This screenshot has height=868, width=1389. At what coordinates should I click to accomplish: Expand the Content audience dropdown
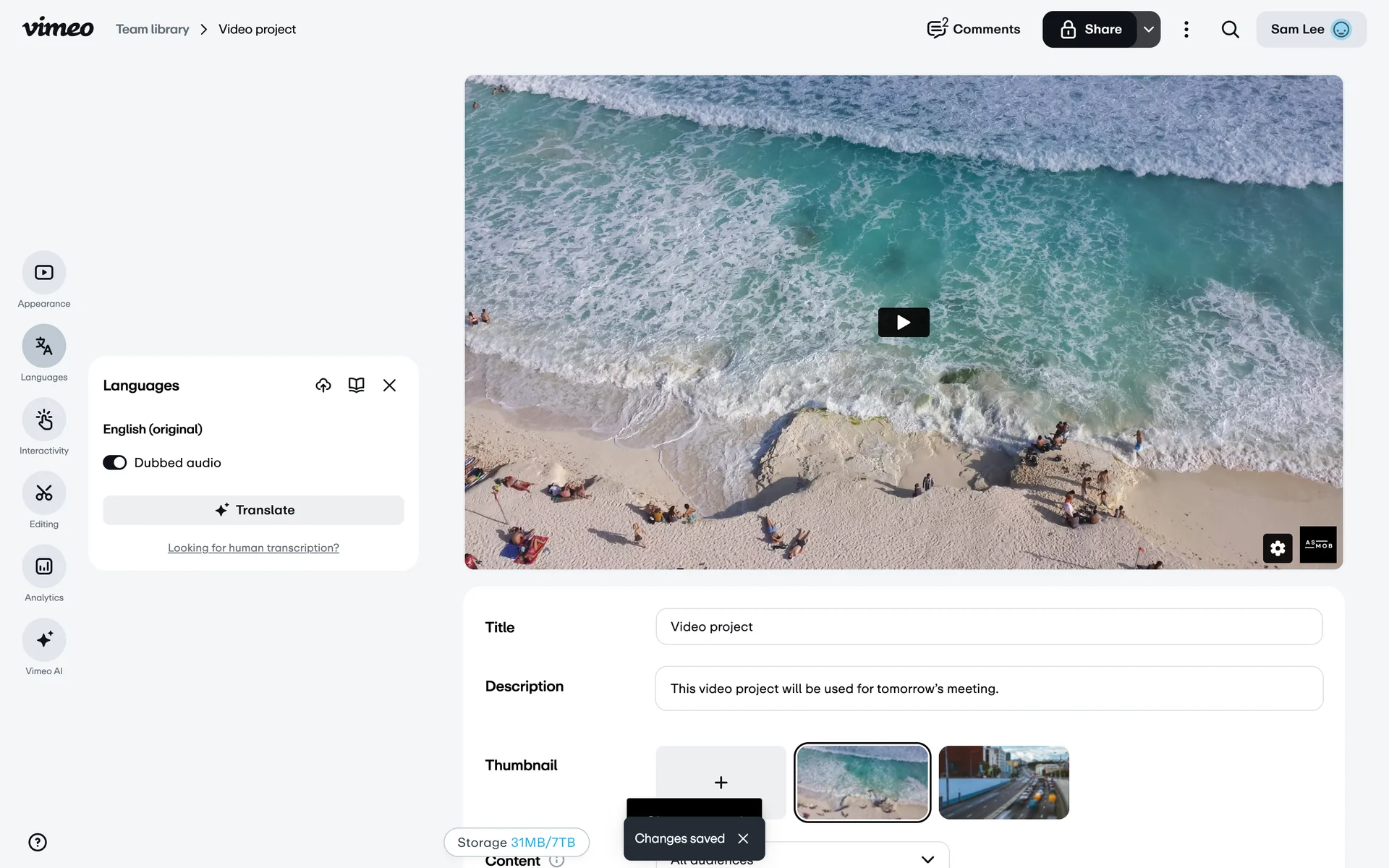click(927, 859)
